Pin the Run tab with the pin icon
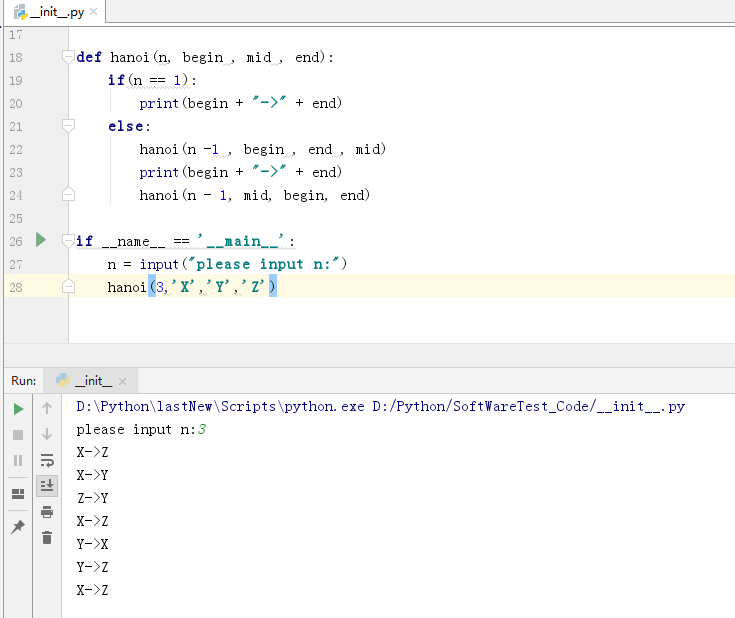The image size is (735, 618). [x=18, y=527]
